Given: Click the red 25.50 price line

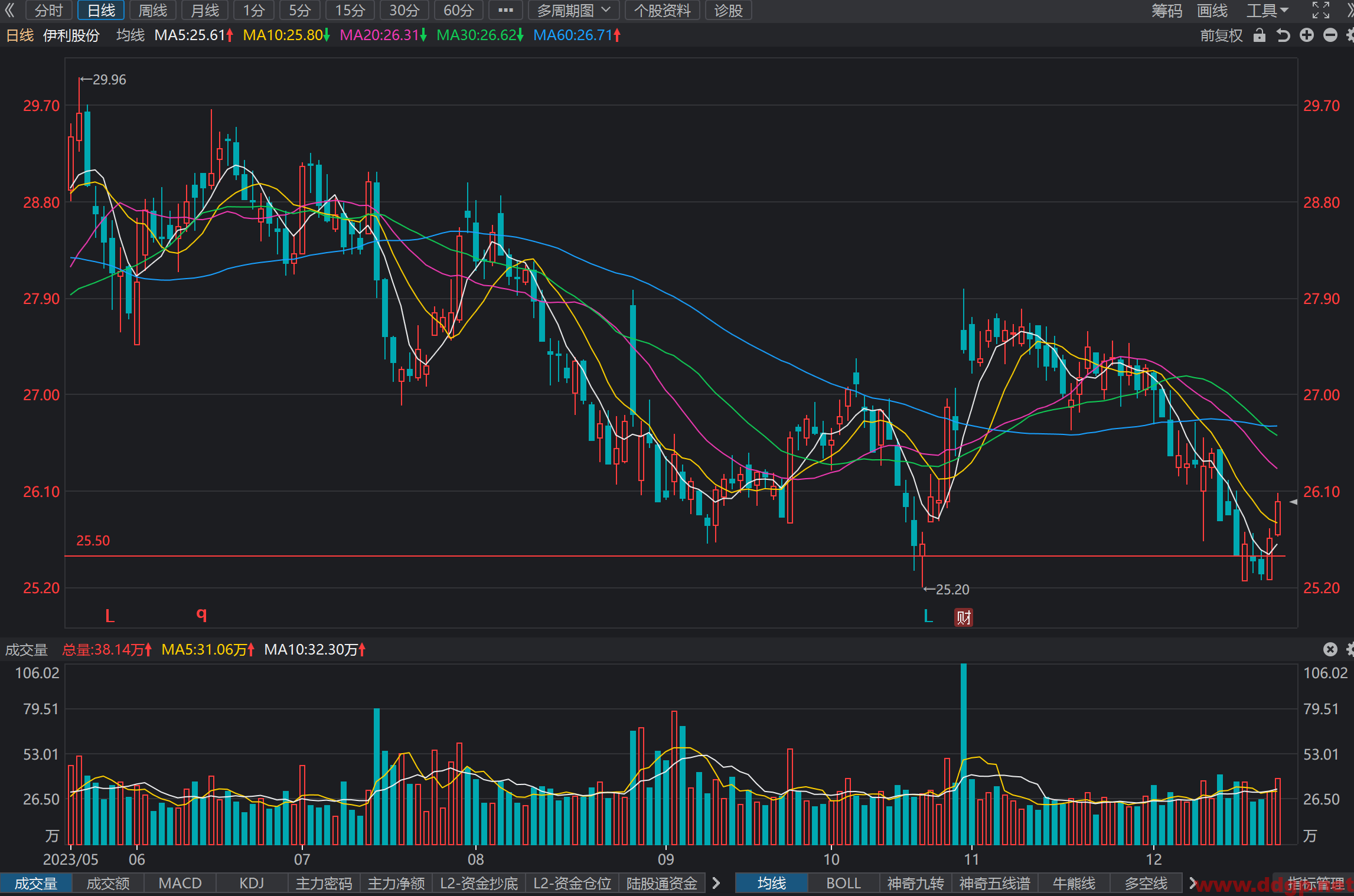Looking at the screenshot, I should point(674,556).
